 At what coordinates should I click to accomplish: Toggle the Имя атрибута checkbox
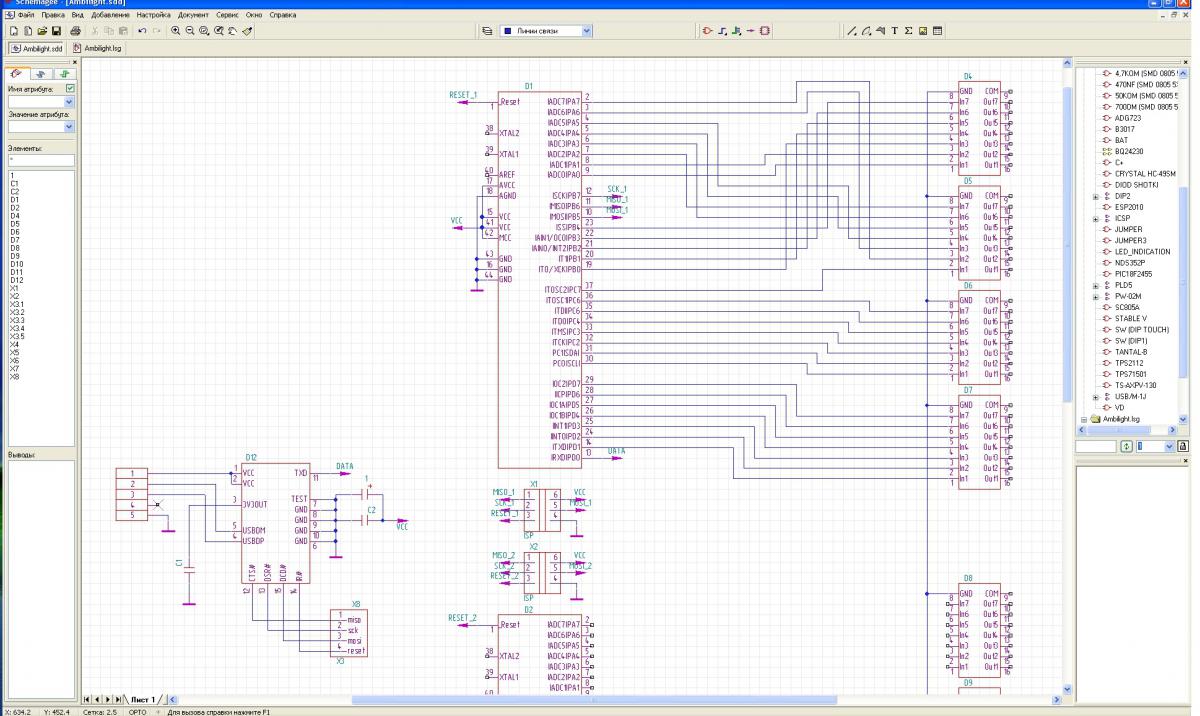point(70,89)
